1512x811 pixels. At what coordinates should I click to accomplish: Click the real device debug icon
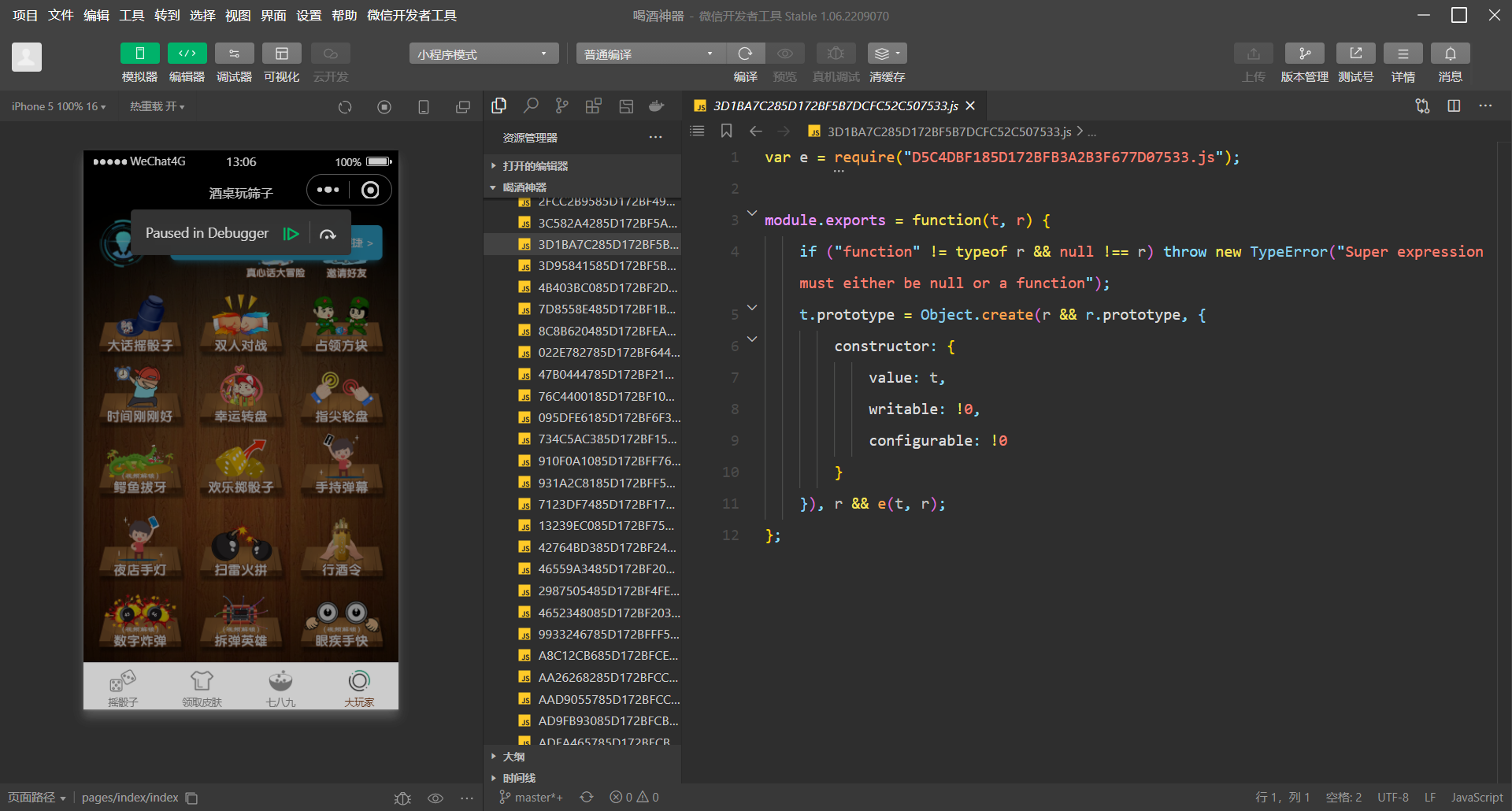tap(836, 54)
